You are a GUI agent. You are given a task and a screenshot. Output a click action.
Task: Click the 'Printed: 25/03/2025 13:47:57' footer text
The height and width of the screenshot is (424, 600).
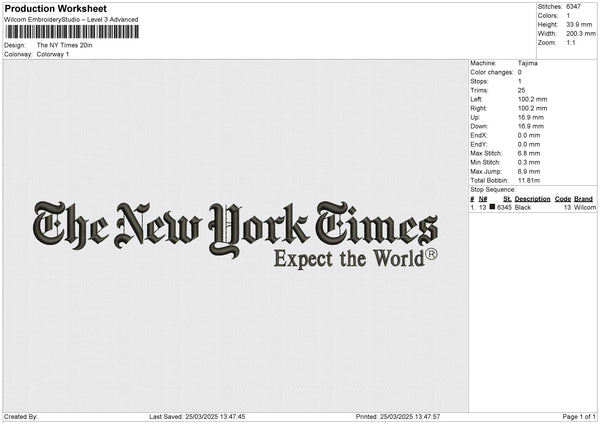(x=398, y=417)
